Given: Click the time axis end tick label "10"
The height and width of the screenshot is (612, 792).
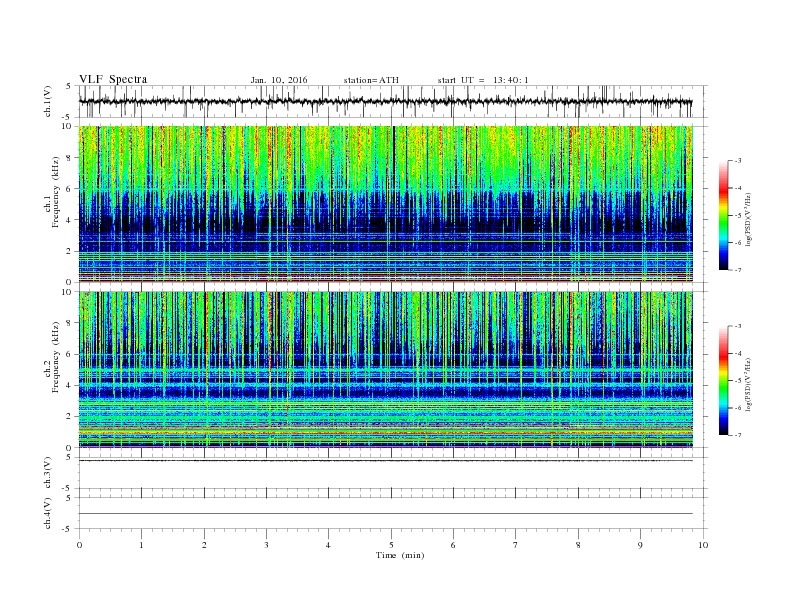Looking at the screenshot, I should click(703, 545).
